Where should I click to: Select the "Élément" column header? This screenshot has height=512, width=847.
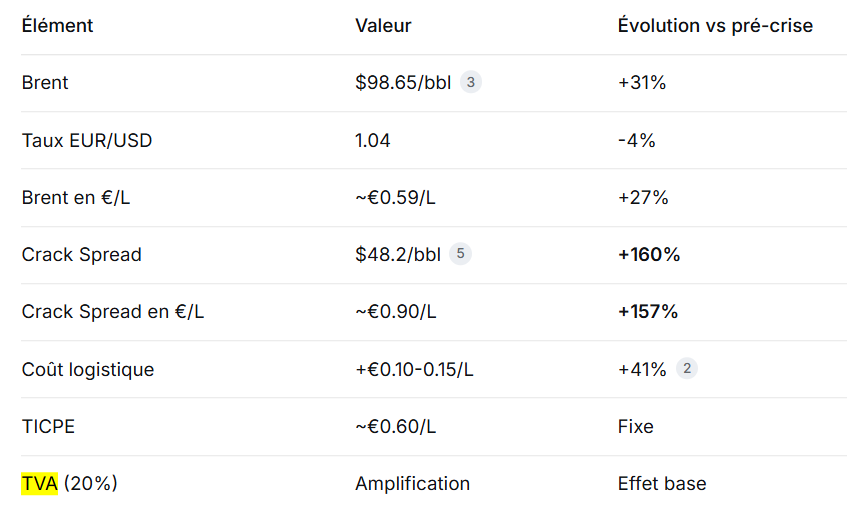(x=57, y=26)
